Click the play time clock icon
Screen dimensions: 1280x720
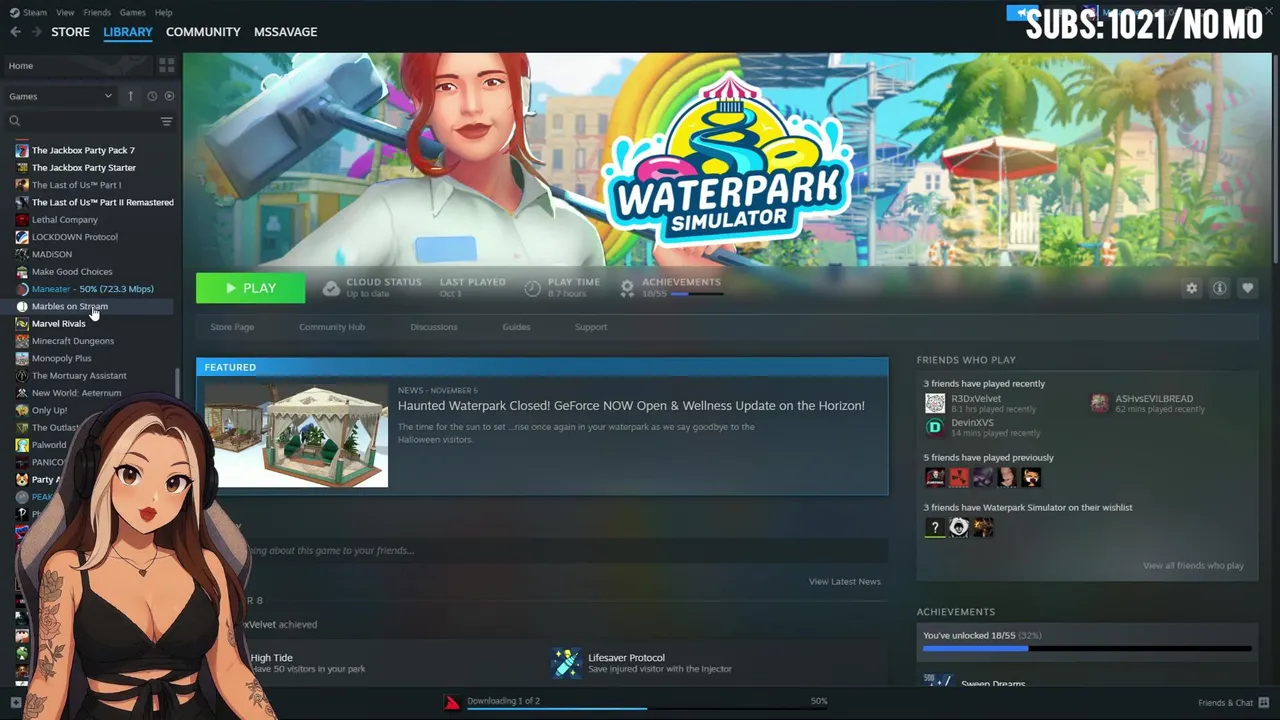click(x=532, y=288)
